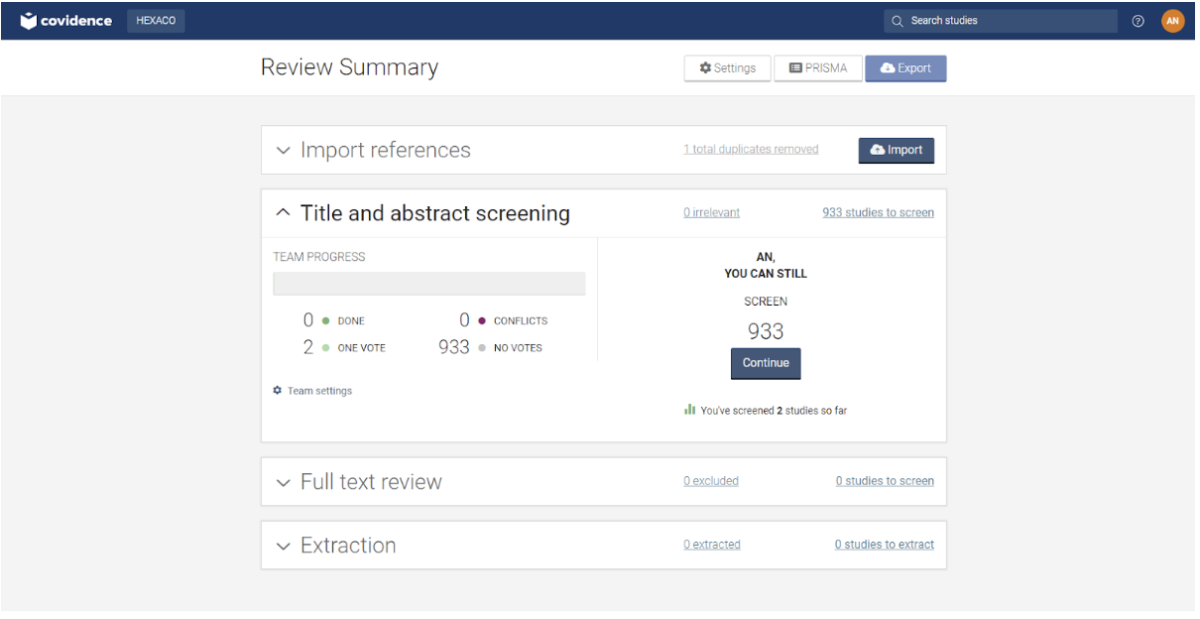Click the Import references button
The image size is (1200, 619).
pos(895,150)
